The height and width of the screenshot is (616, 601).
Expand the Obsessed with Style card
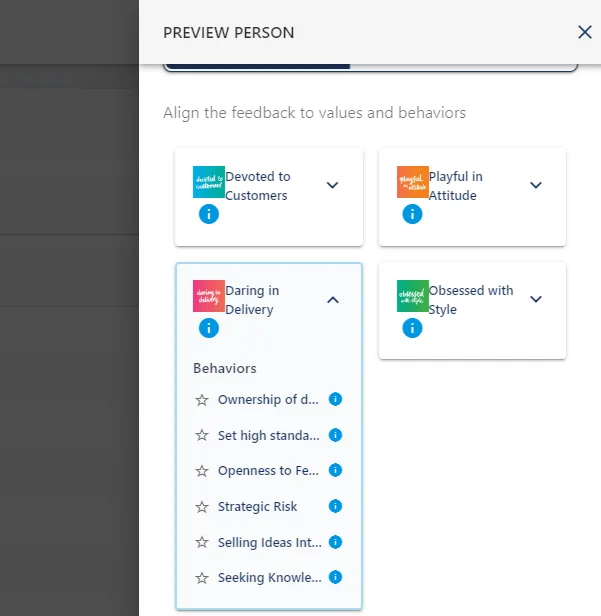pyautogui.click(x=536, y=299)
